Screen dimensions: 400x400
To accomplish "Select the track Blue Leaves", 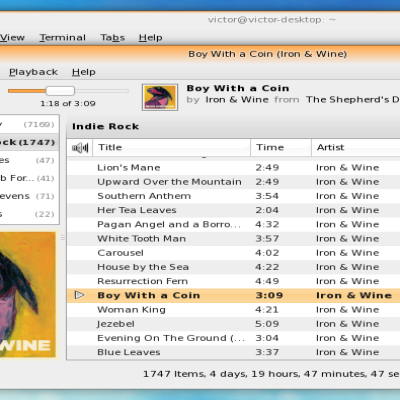I will (x=233, y=352).
